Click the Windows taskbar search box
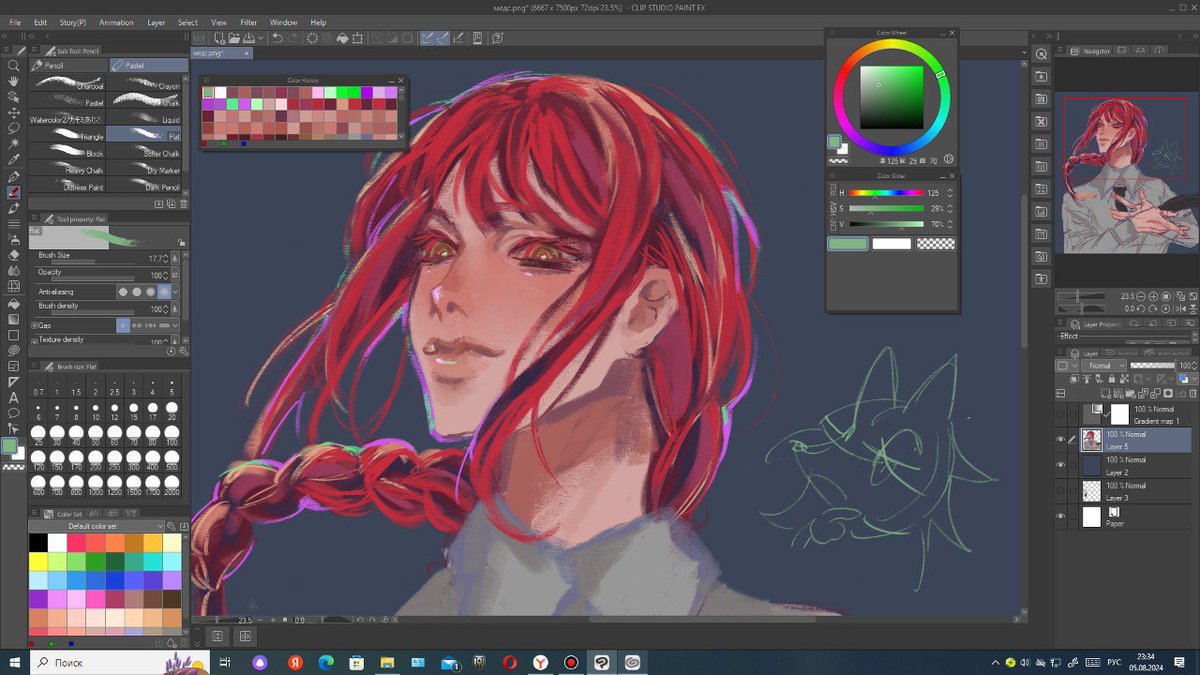This screenshot has height=675, width=1200. tap(122, 662)
